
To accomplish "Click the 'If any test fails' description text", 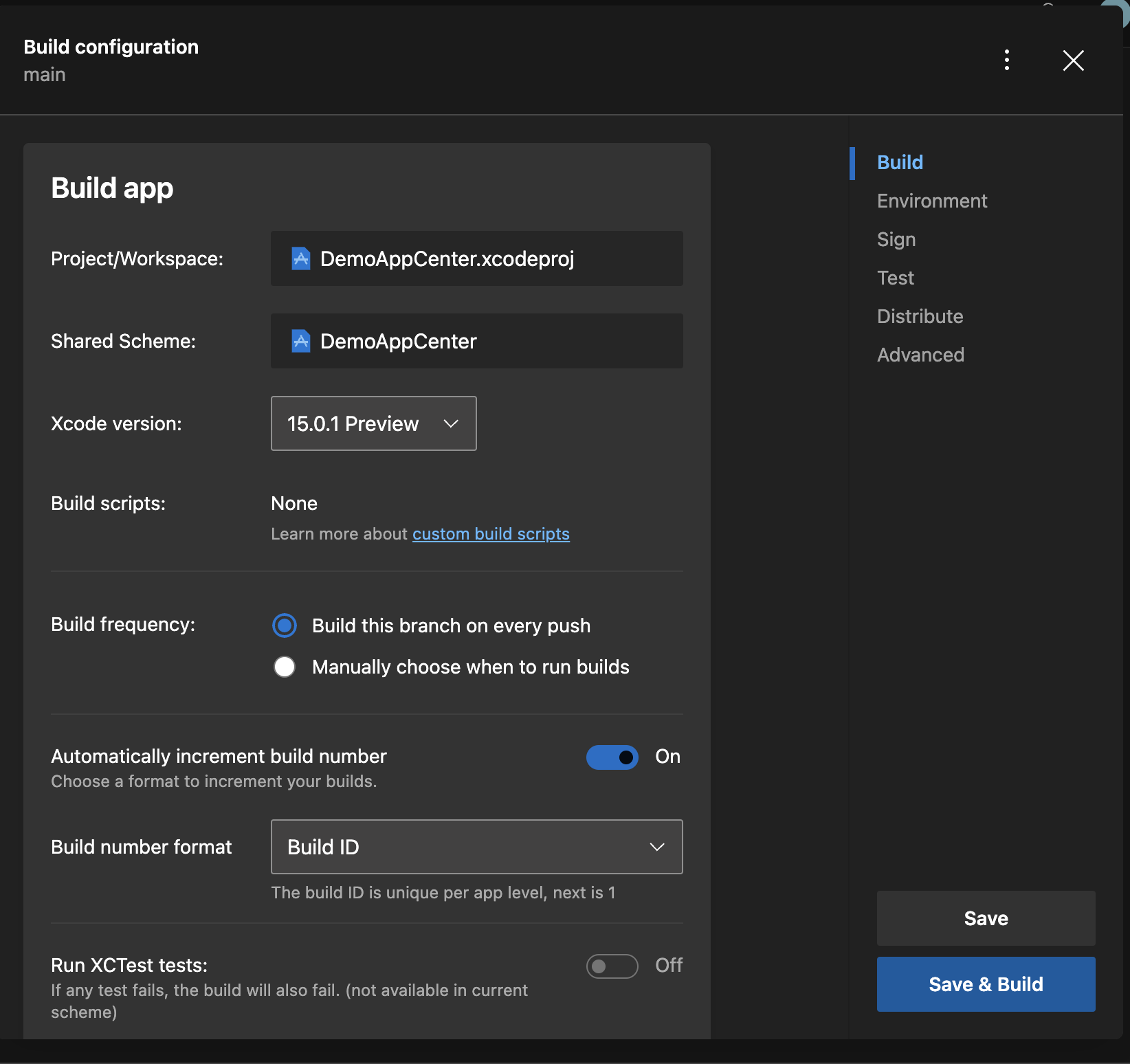I will point(289,1001).
